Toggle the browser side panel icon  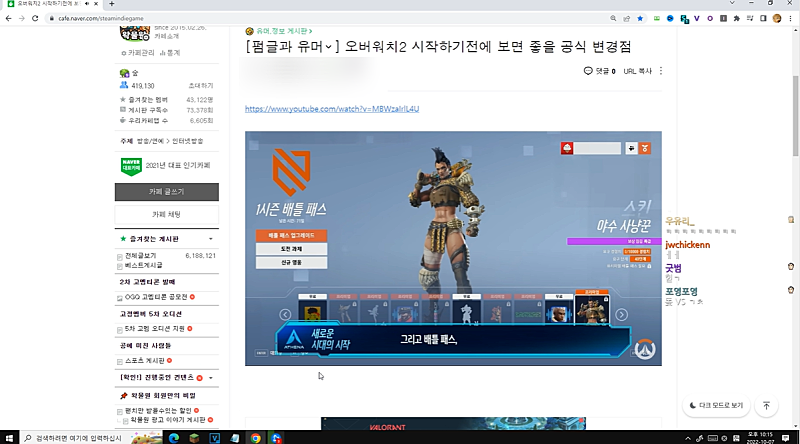pos(763,18)
